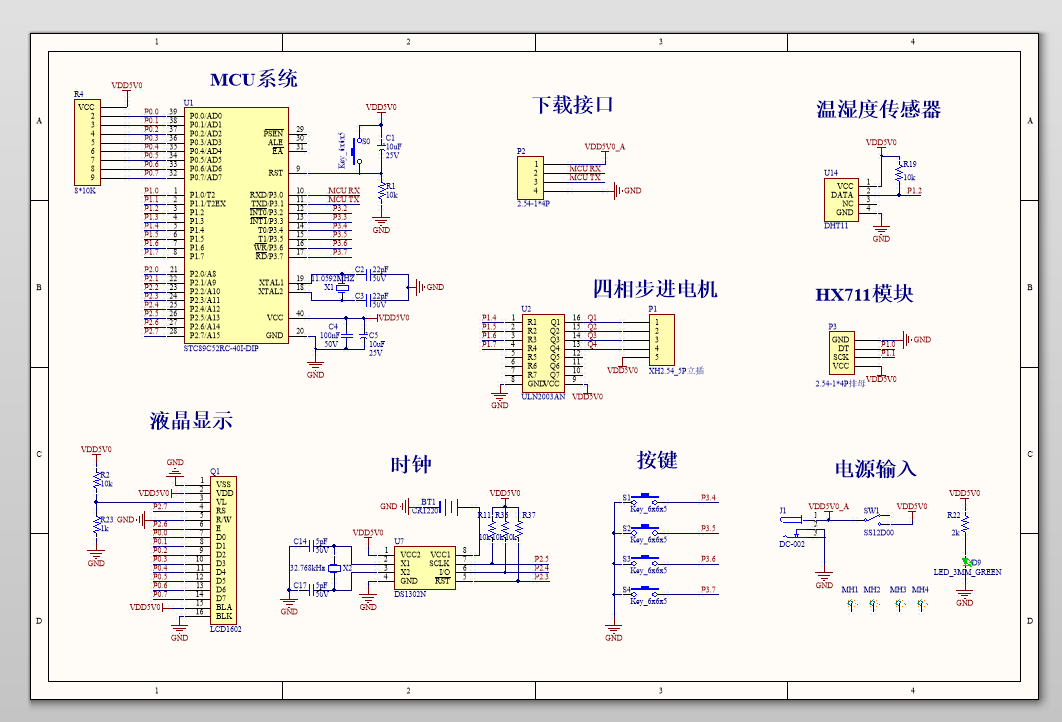Click the R4 resistor array component
Image resolution: width=1062 pixels, height=722 pixels.
(x=87, y=142)
